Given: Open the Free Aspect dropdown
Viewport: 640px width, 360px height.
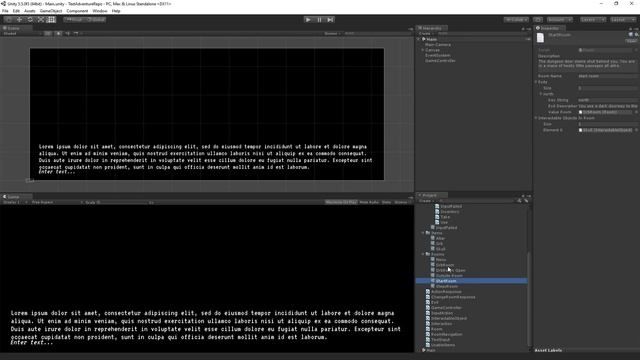Looking at the screenshot, I should pyautogui.click(x=56, y=202).
